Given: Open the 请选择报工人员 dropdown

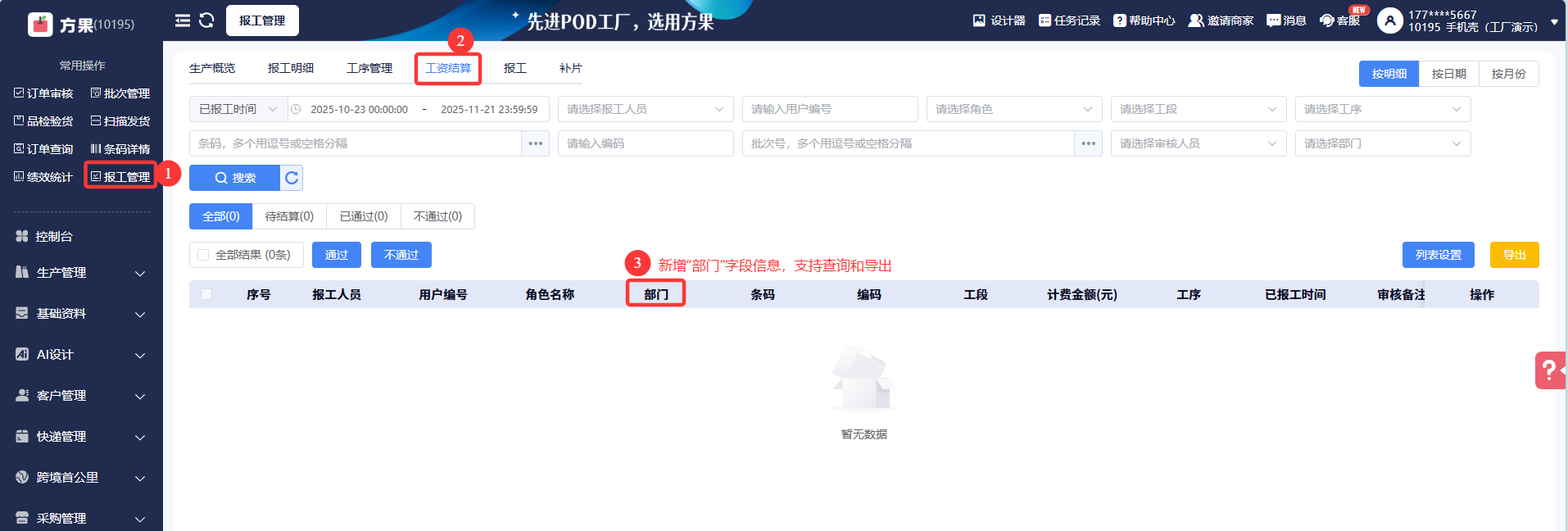Looking at the screenshot, I should 646,109.
